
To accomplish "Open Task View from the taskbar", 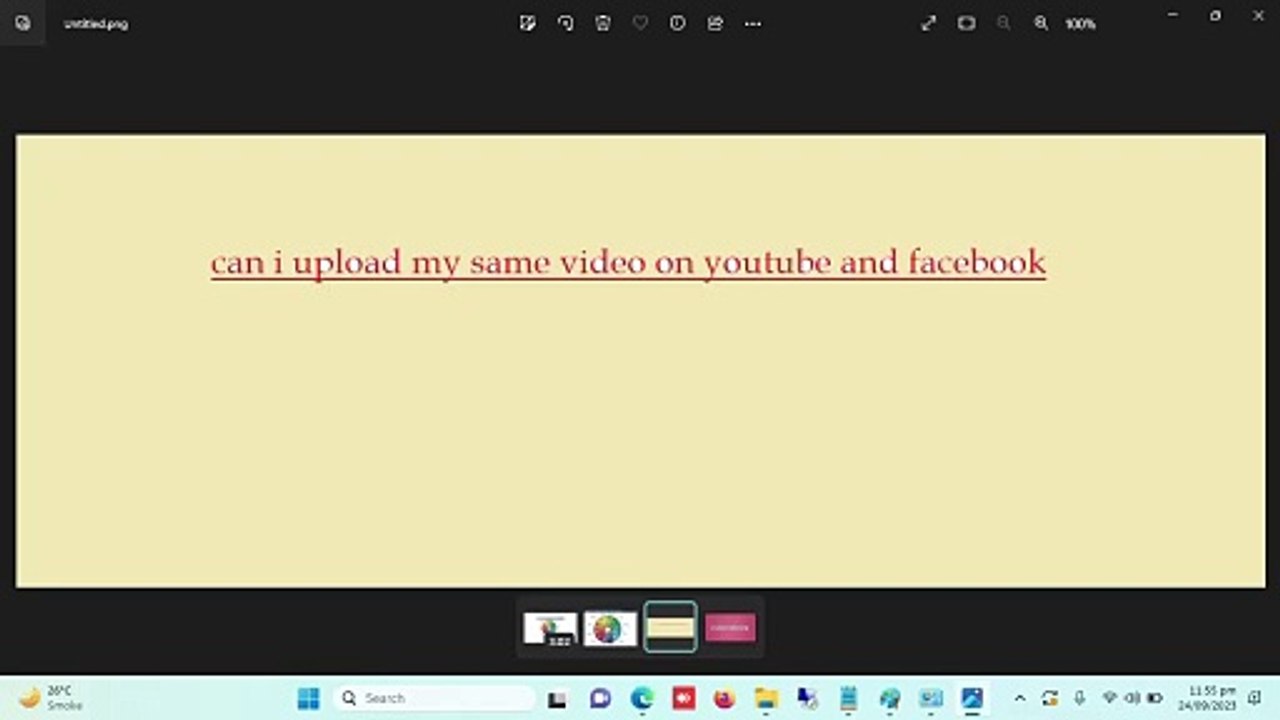I will (557, 699).
